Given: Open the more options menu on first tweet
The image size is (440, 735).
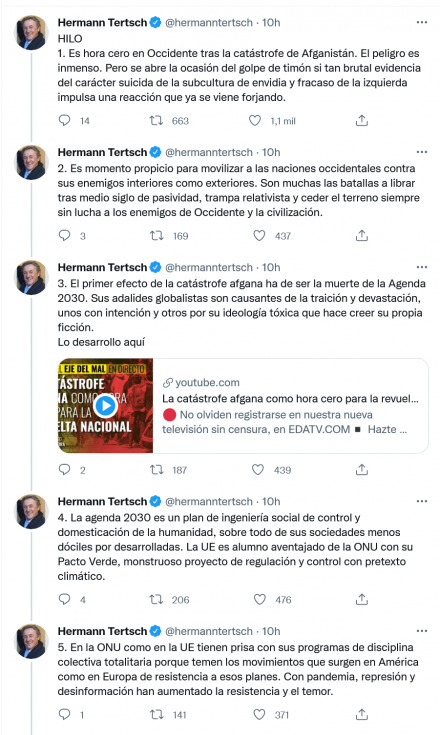Looking at the screenshot, I should 422,22.
